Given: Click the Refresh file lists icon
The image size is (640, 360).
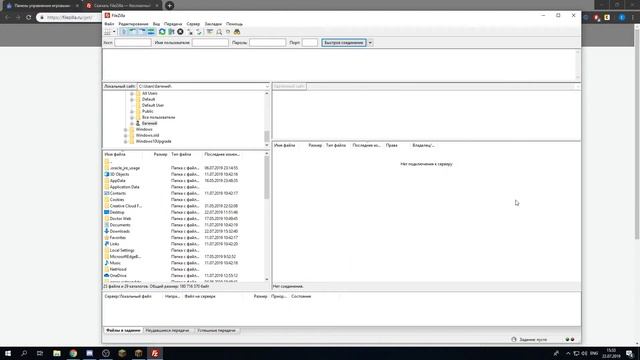Looking at the screenshot, I should (x=162, y=32).
